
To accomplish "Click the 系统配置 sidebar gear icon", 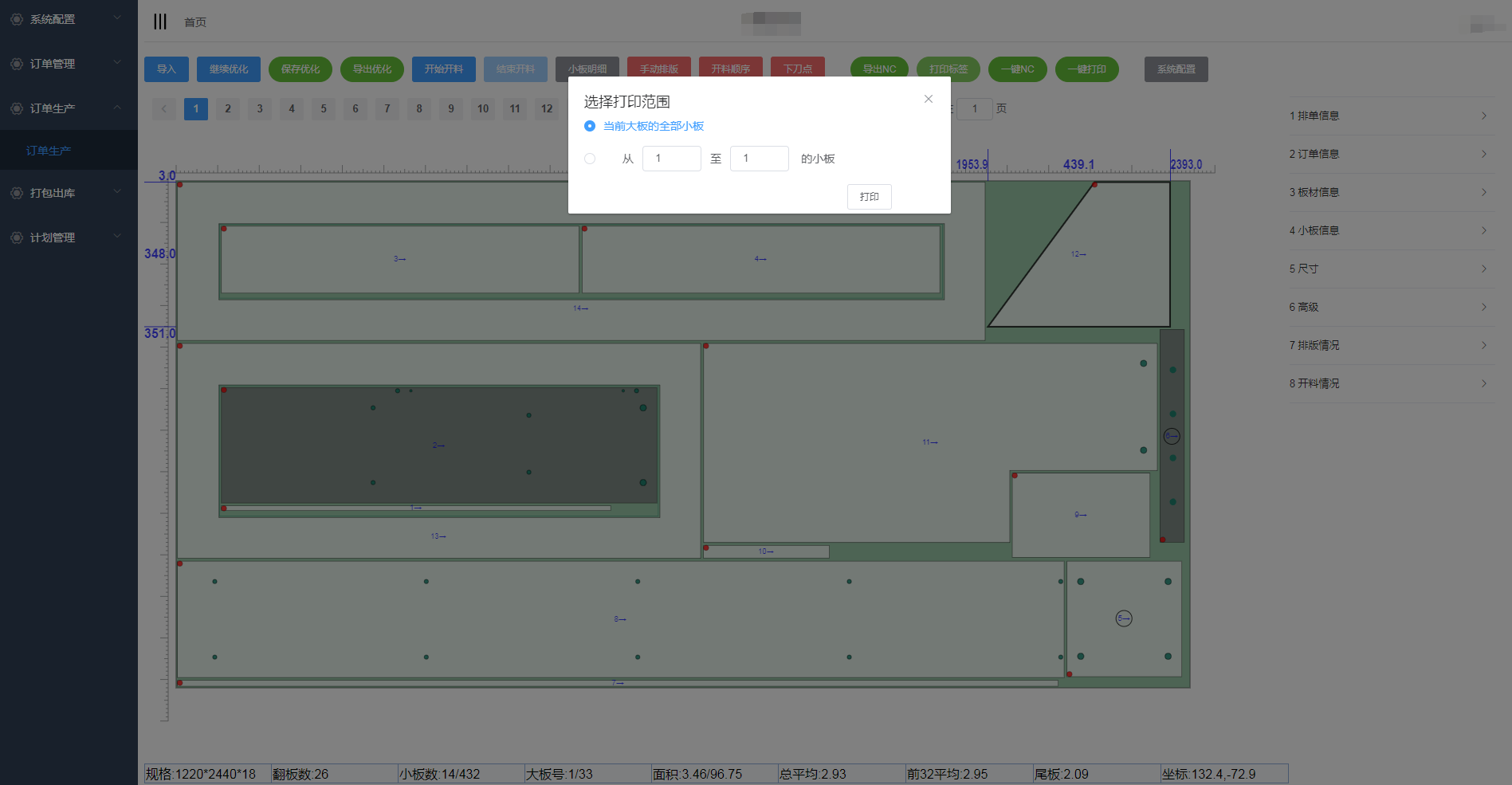I will click(x=17, y=19).
